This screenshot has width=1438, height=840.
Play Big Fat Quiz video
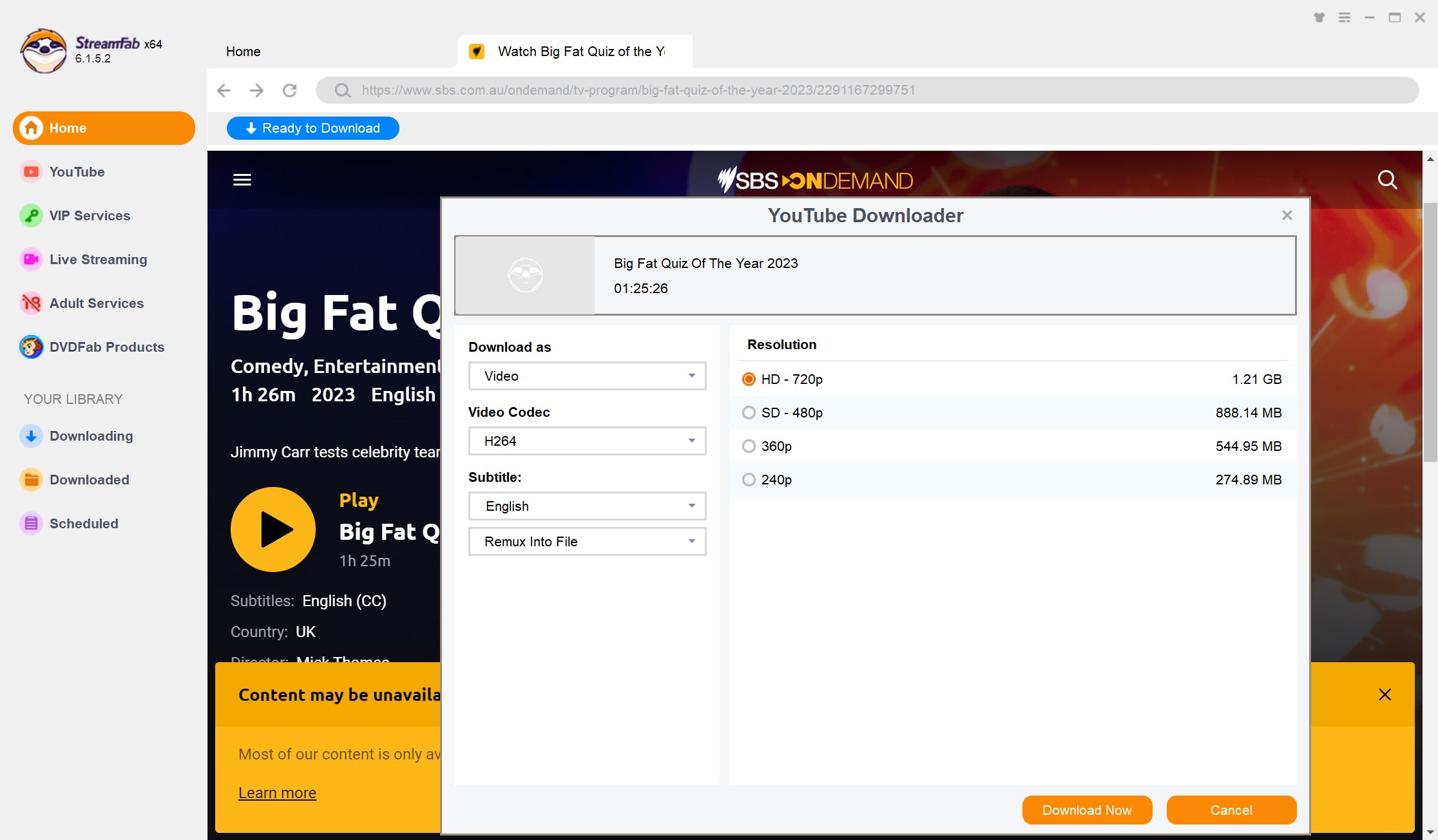click(x=273, y=530)
